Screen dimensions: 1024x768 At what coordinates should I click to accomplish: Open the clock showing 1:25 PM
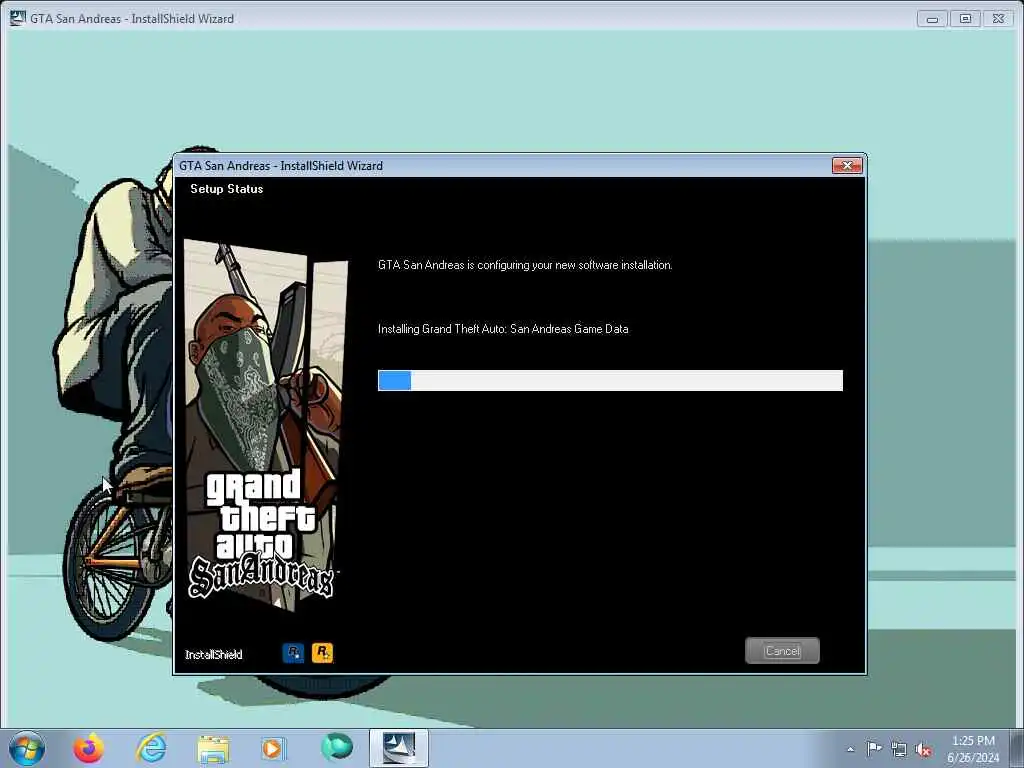[973, 749]
